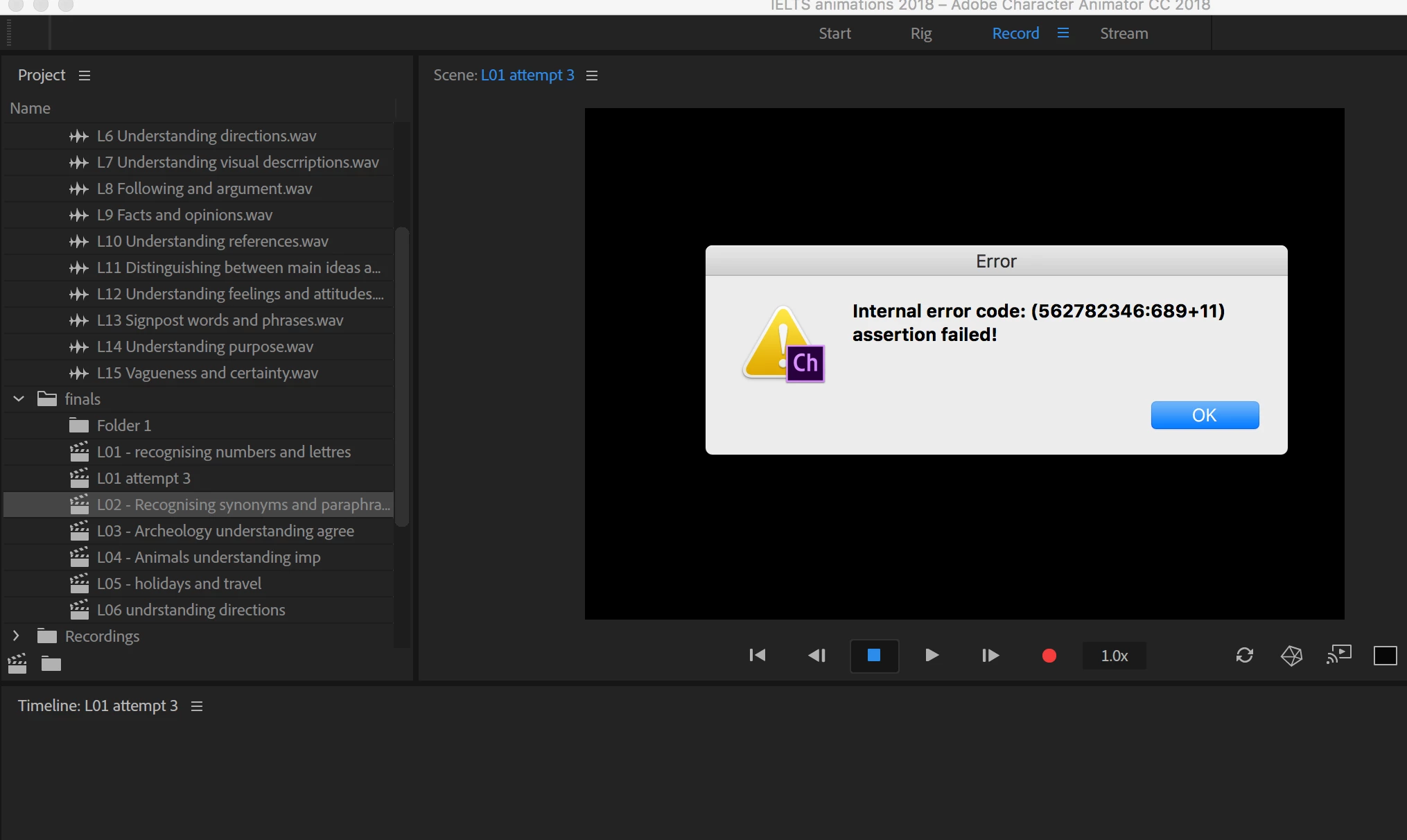Screen dimensions: 1407x840
Task: Click the Project panel vertical scrollbar
Action: [402, 376]
